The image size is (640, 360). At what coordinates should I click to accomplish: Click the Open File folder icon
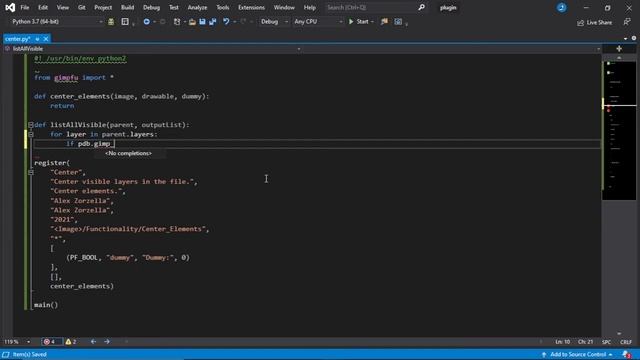pyautogui.click(x=192, y=22)
